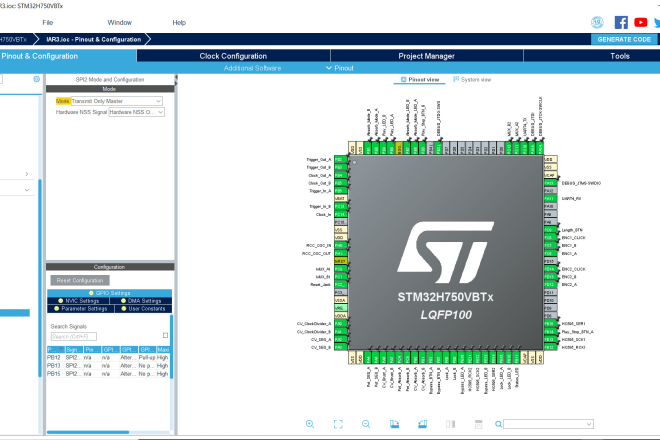Select the Trigger_Out_A pin on the chip

coord(341,160)
